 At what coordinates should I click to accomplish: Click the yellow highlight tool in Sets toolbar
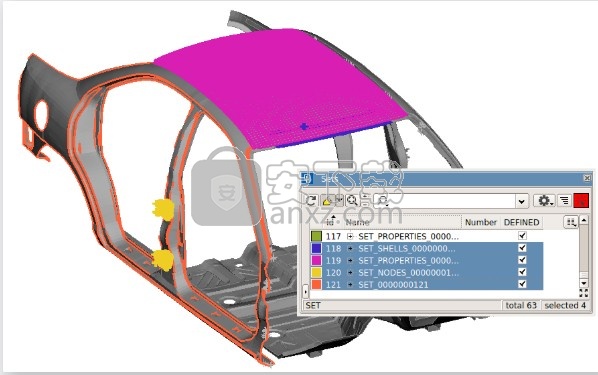click(327, 201)
